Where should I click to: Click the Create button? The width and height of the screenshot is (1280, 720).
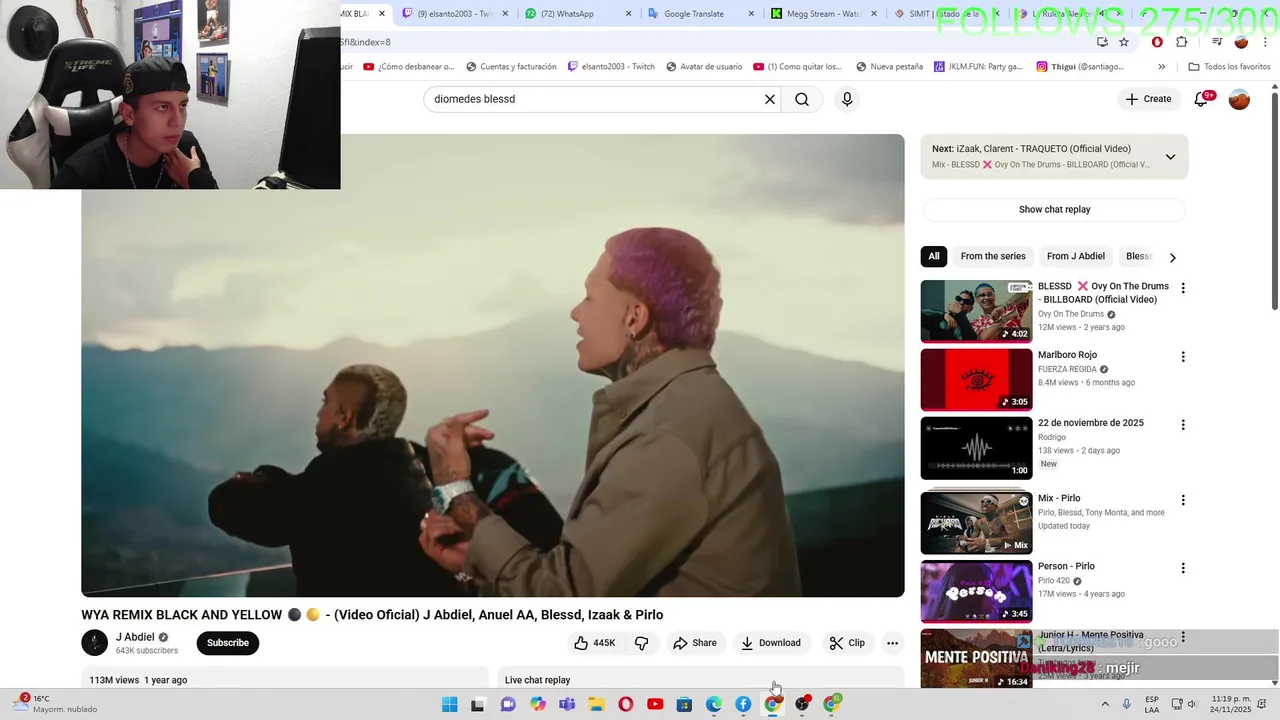click(1148, 99)
